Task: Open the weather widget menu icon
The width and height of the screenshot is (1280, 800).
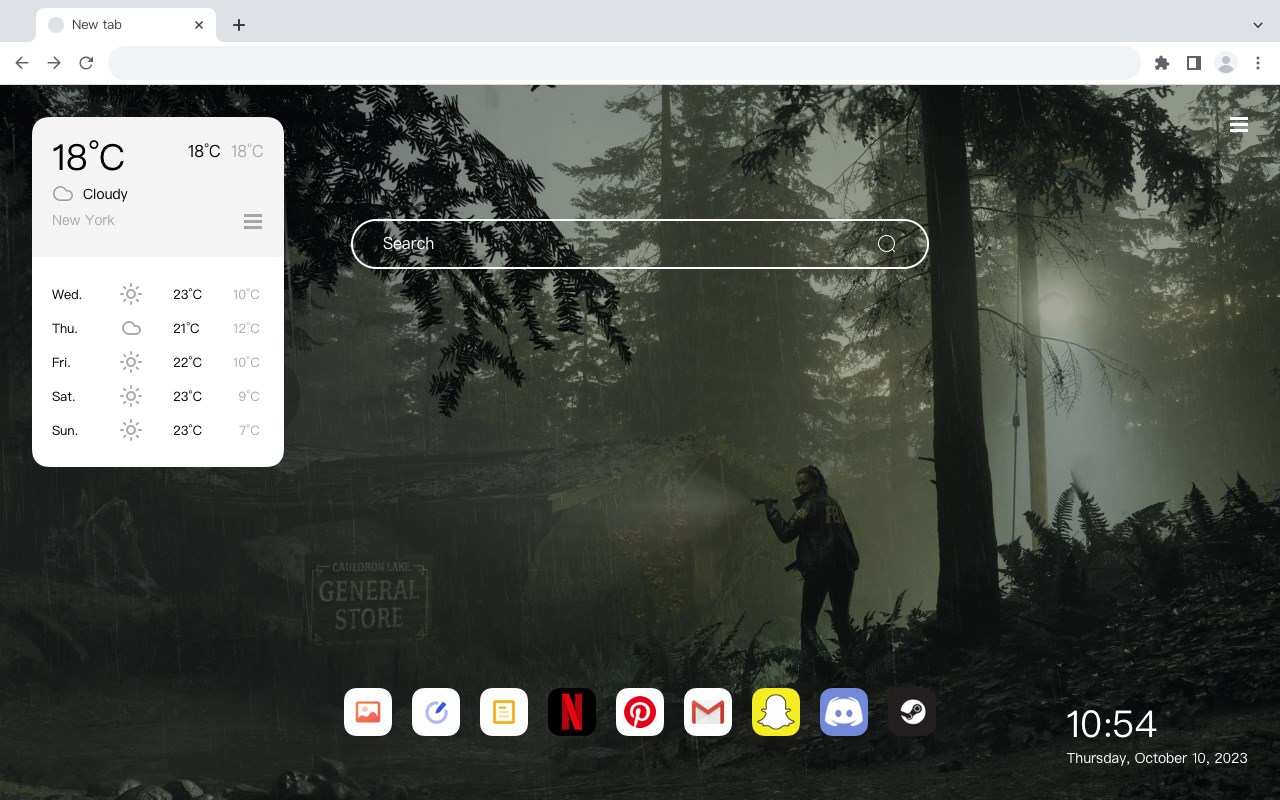Action: coord(253,221)
